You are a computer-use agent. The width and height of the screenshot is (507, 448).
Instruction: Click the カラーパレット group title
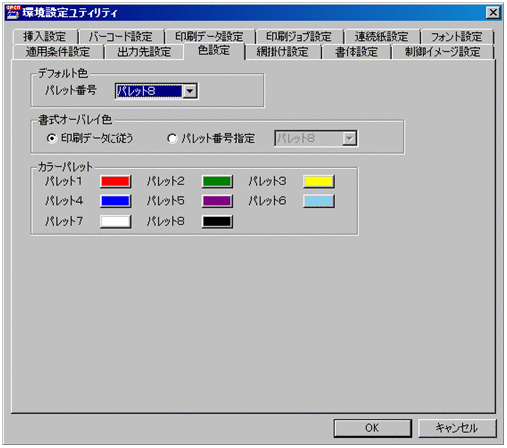(65, 167)
